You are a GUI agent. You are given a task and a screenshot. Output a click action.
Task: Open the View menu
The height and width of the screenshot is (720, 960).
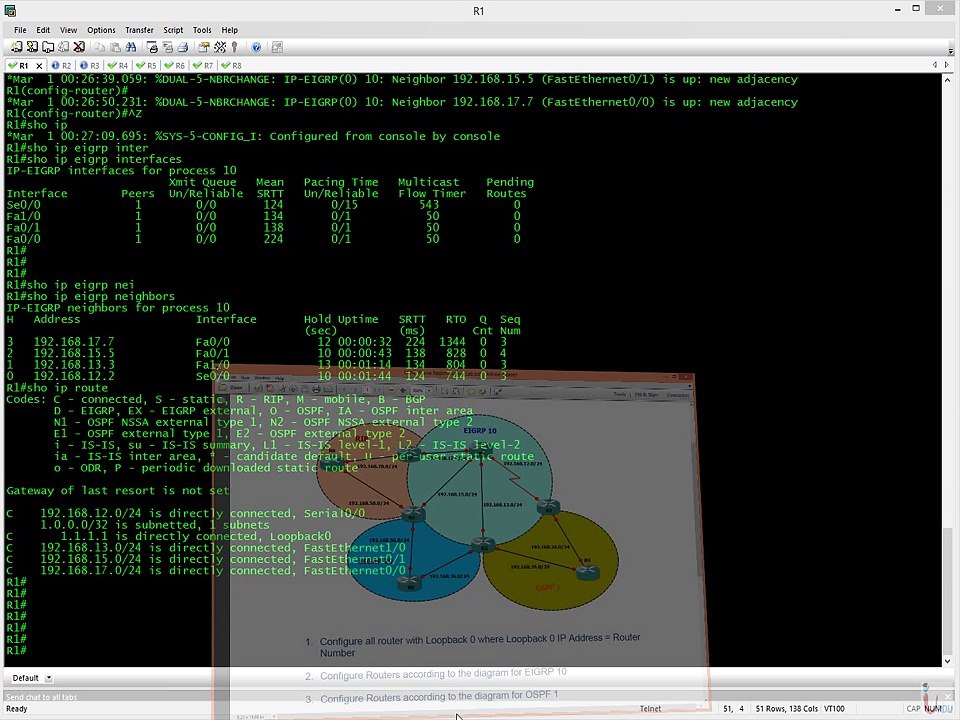pos(68,30)
